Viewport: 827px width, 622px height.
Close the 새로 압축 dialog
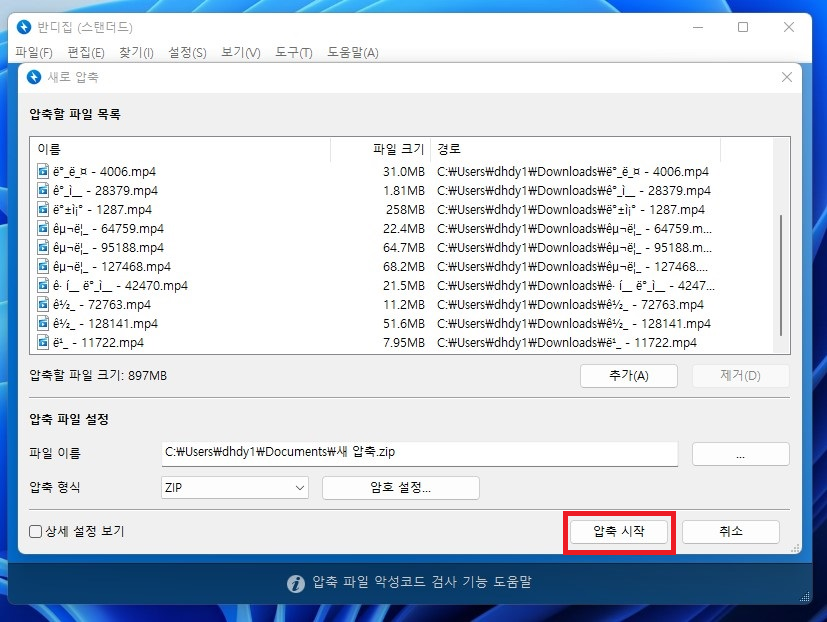(787, 77)
